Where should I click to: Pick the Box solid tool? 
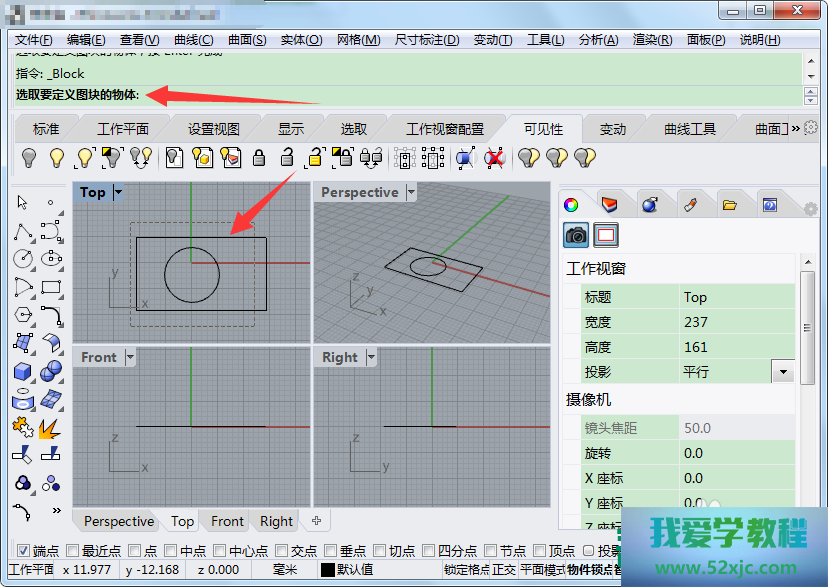pyautogui.click(x=22, y=371)
